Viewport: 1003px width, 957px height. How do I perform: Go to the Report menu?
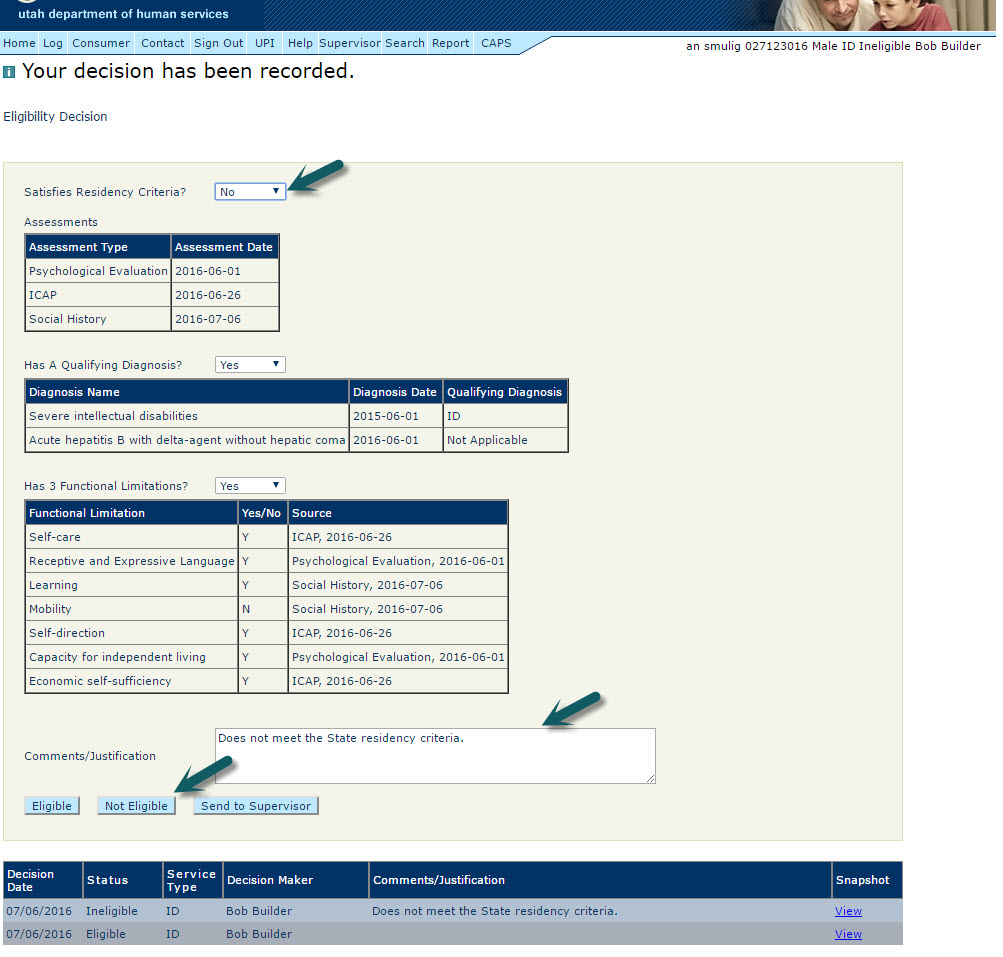click(x=451, y=43)
